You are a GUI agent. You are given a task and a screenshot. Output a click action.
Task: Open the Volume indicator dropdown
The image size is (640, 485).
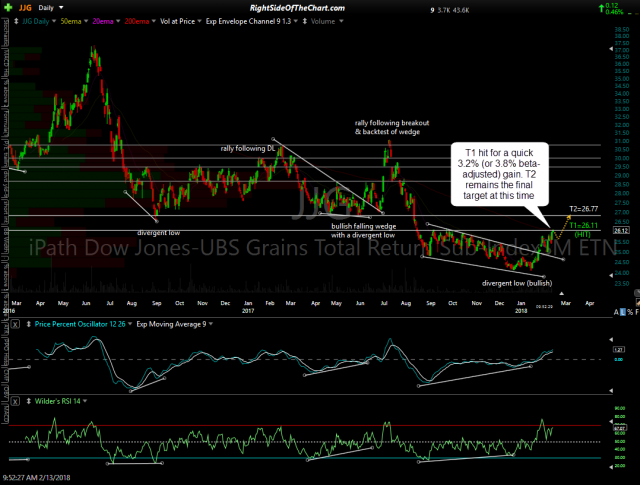tap(341, 21)
